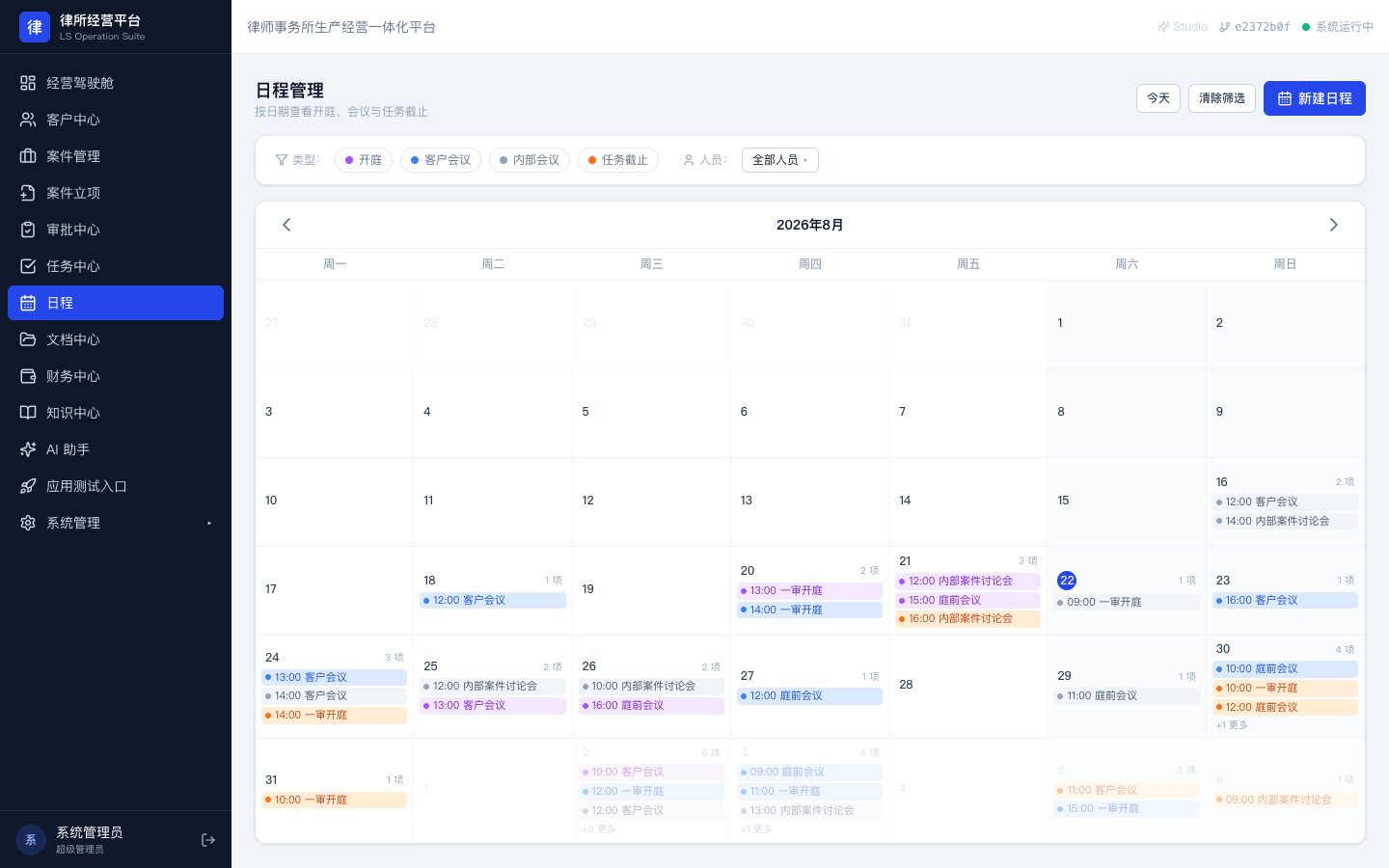Click the 财务中心 wallet icon
This screenshot has height=868, width=1389.
[x=28, y=376]
